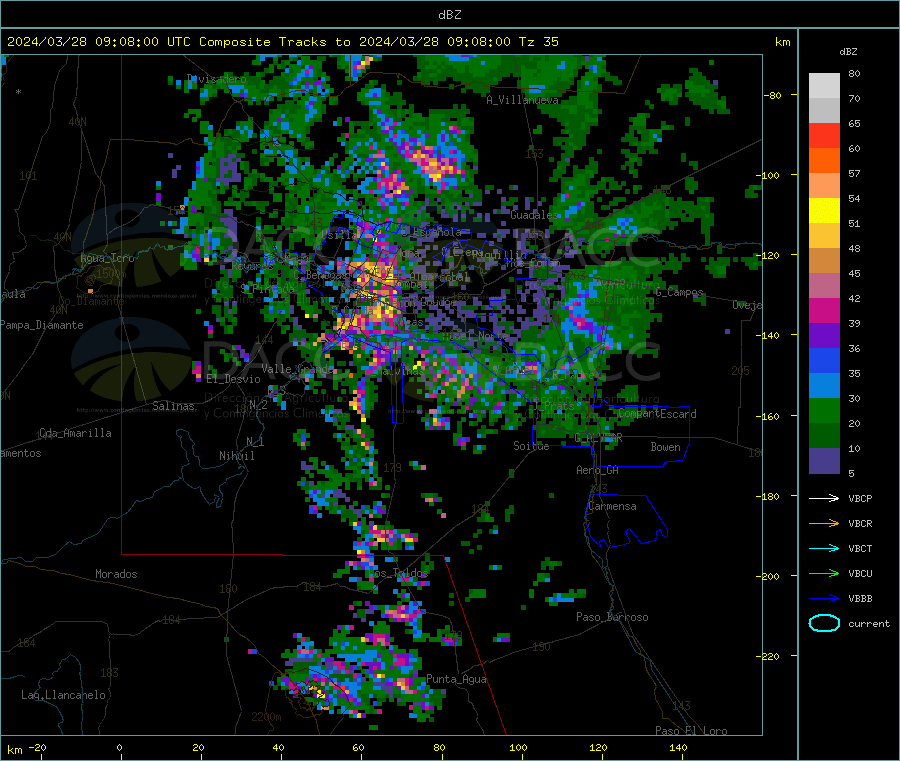Click the Valle_Grande map label
The width and height of the screenshot is (900, 761).
(297, 369)
